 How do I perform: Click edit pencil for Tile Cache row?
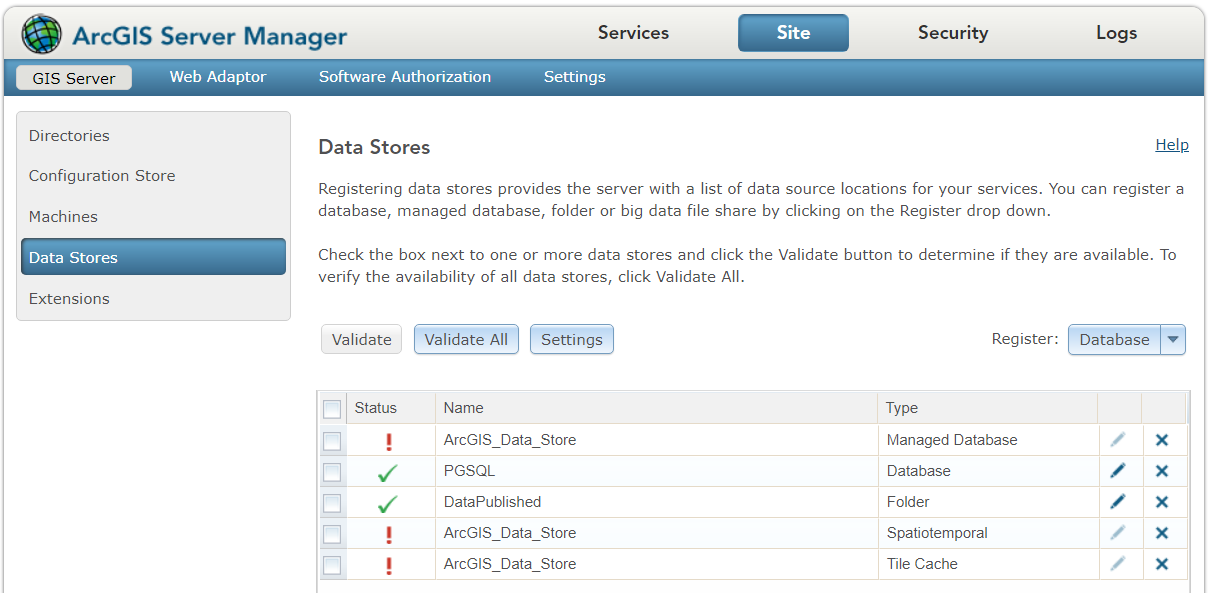click(1118, 564)
